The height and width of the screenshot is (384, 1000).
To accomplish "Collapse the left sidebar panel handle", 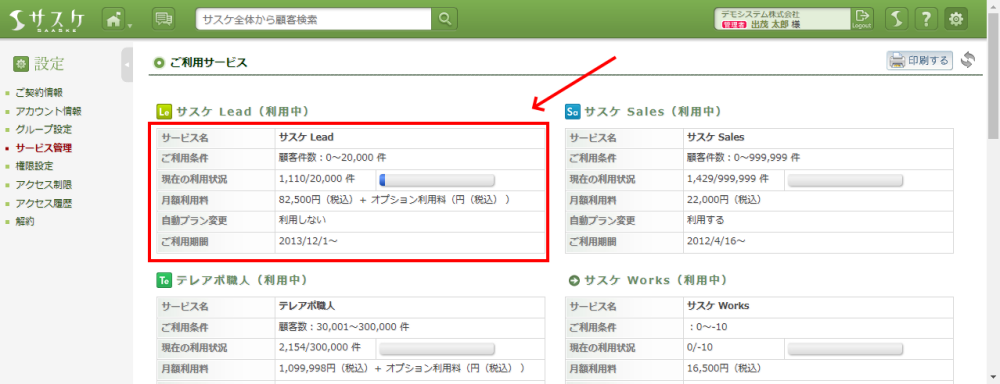I will 126,64.
